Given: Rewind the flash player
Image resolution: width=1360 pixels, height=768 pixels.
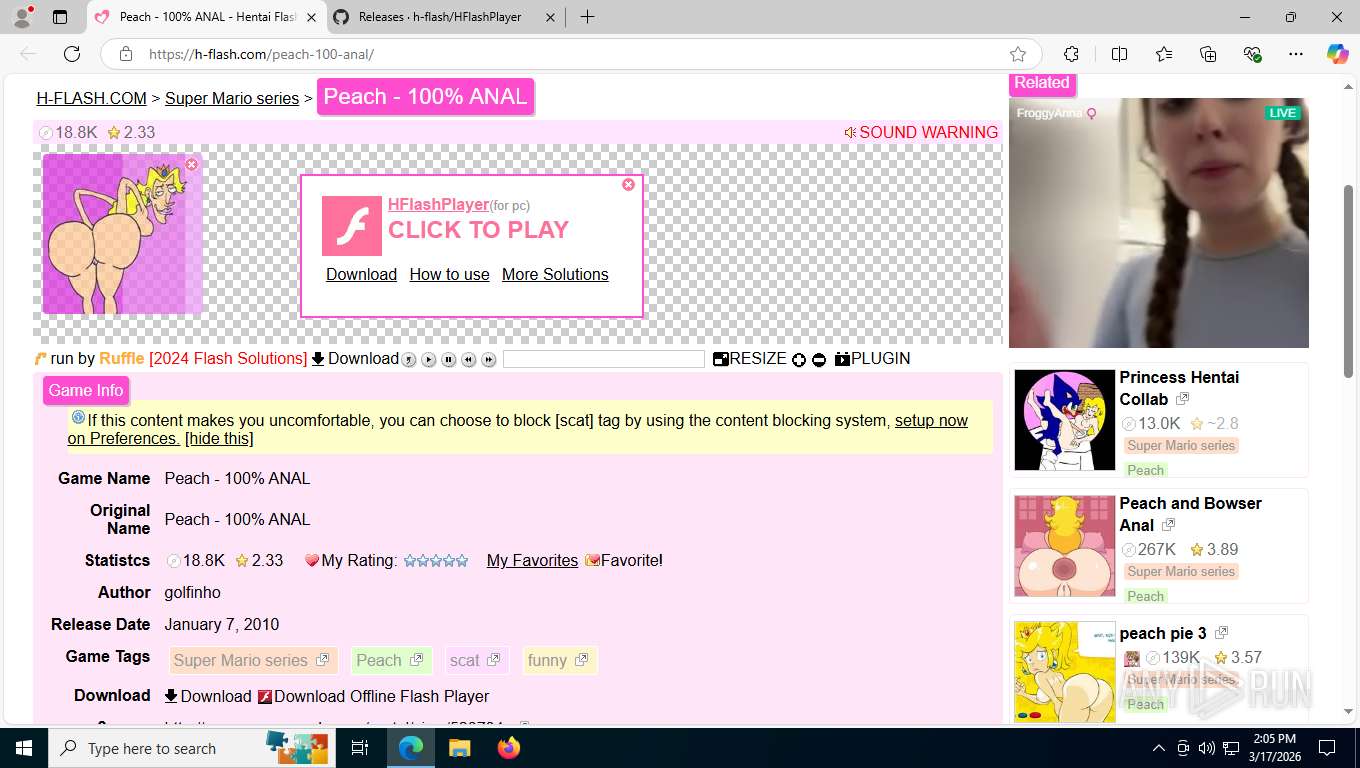Looking at the screenshot, I should (469, 360).
